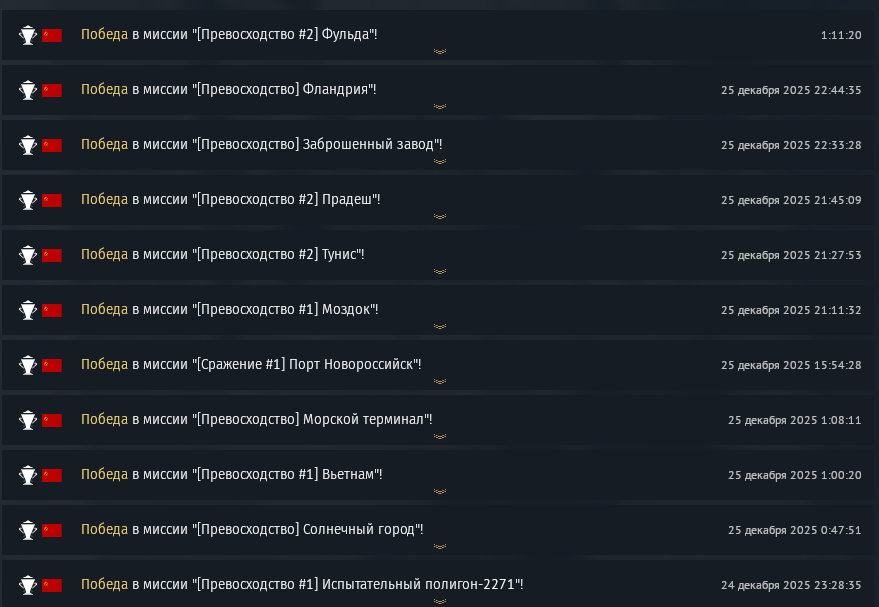Click trophy icon for Заброшенный завод mission

(x=28, y=145)
